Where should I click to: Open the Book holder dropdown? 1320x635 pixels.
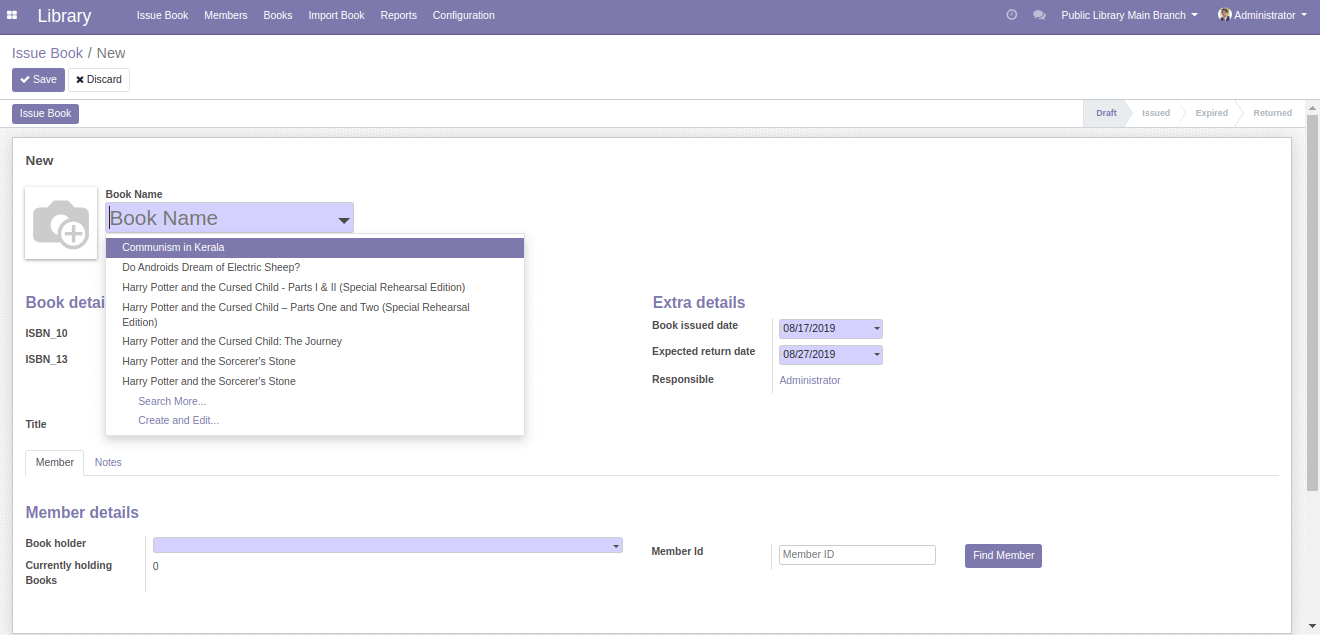(388, 545)
